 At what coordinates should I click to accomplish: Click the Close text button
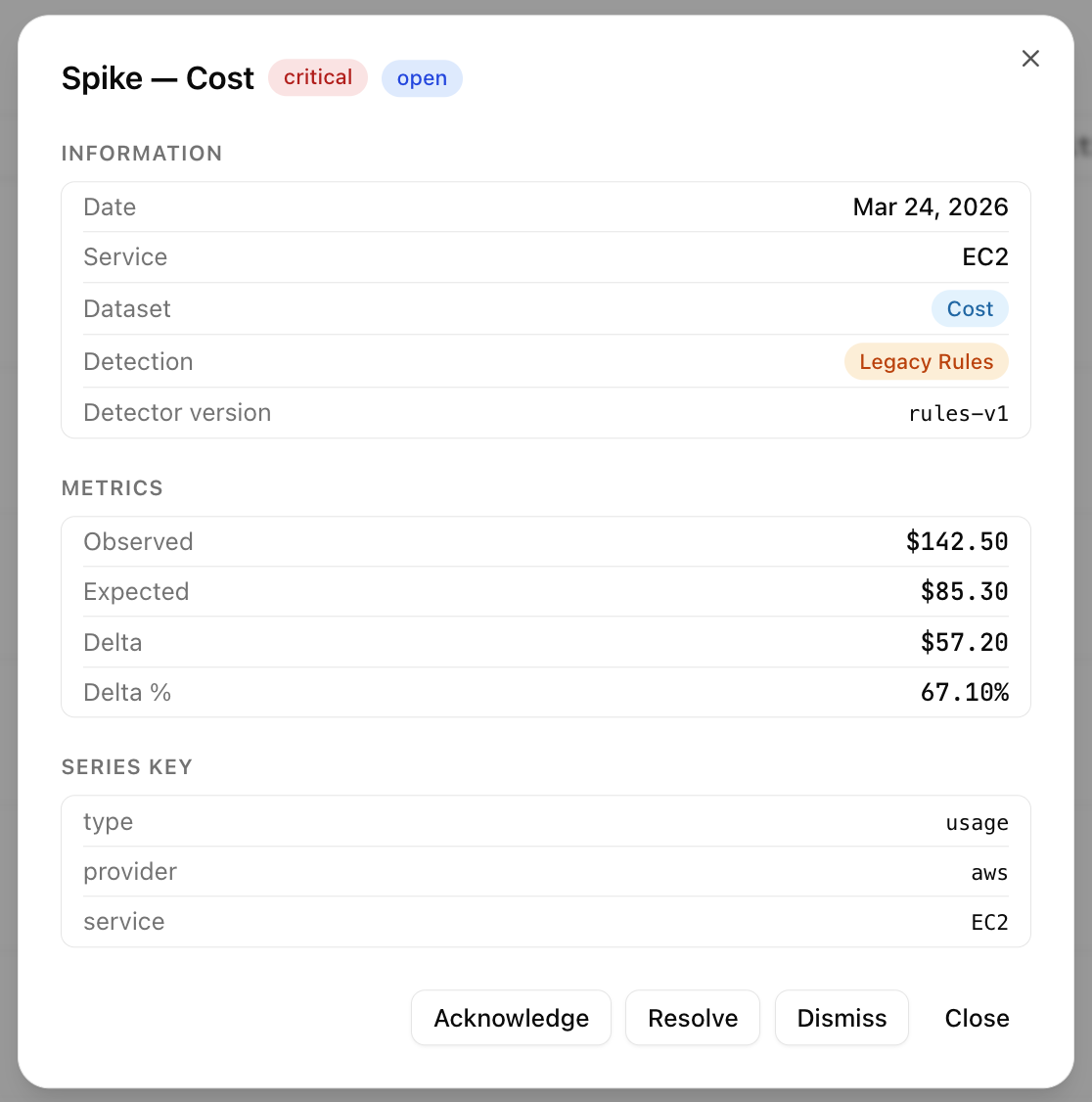pyautogui.click(x=977, y=1018)
